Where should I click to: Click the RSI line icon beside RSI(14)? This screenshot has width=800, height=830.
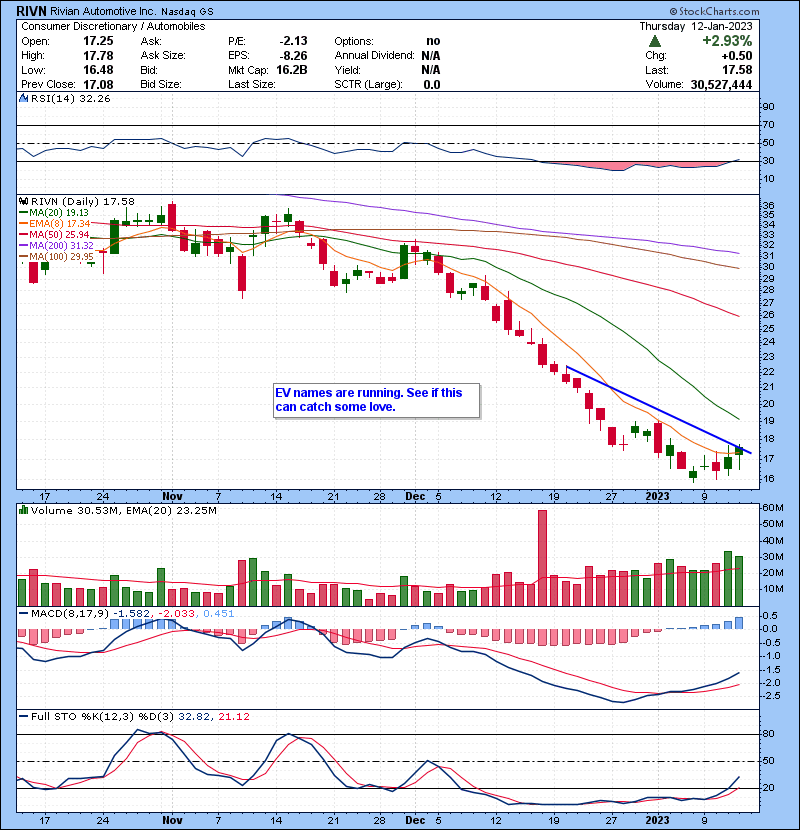coord(23,98)
